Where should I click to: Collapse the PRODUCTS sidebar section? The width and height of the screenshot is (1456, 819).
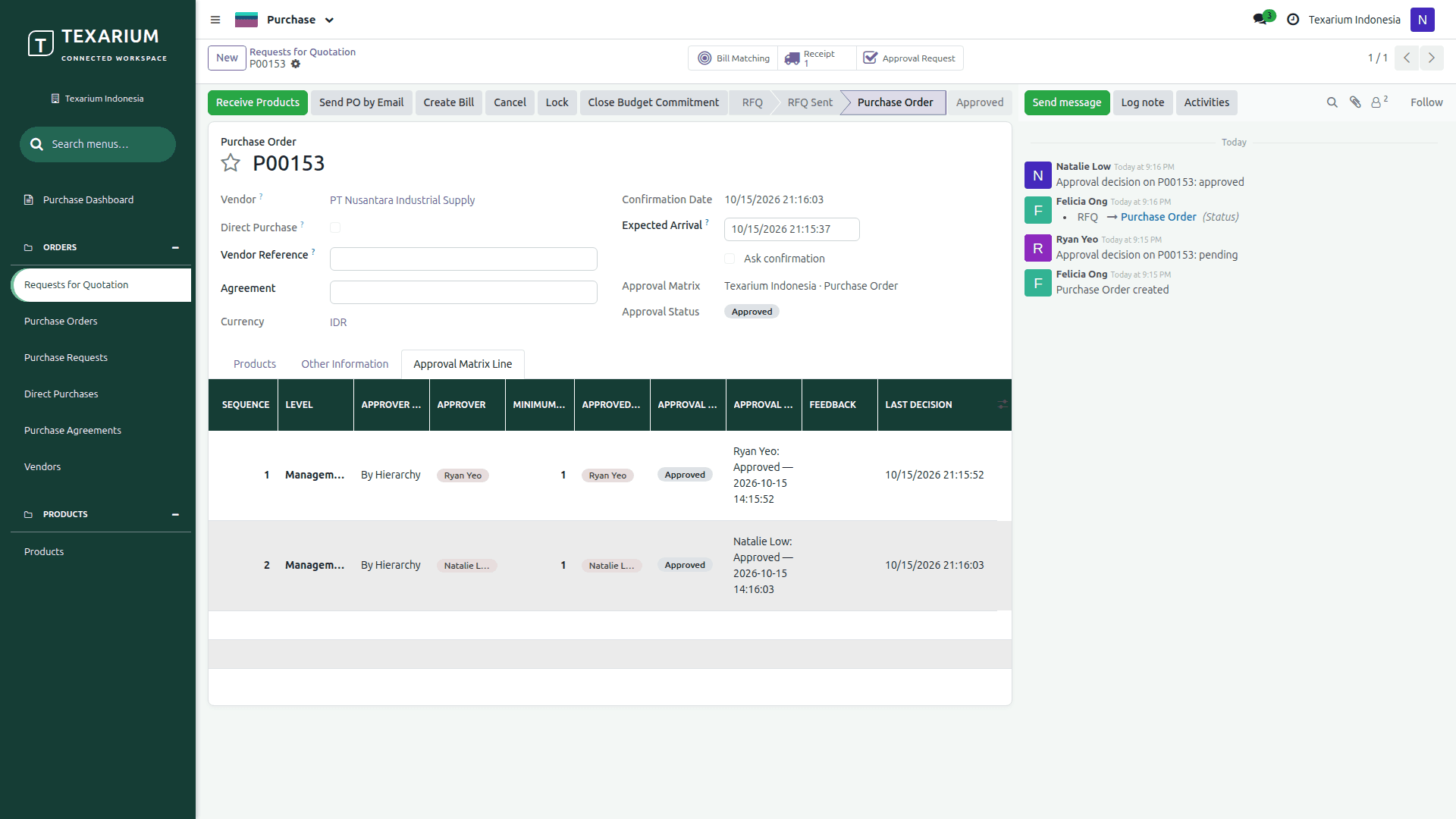coord(175,515)
